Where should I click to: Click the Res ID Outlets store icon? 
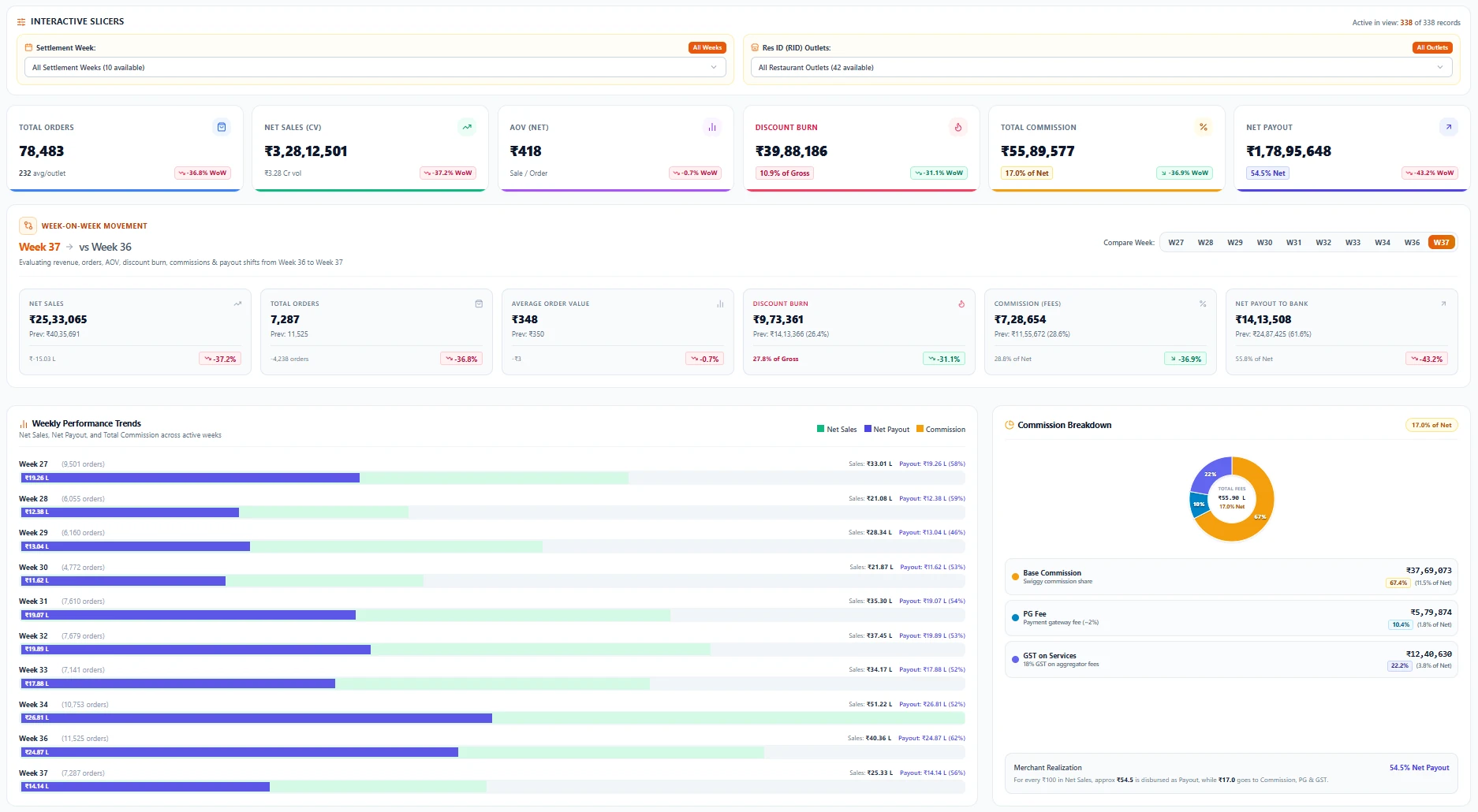(755, 47)
